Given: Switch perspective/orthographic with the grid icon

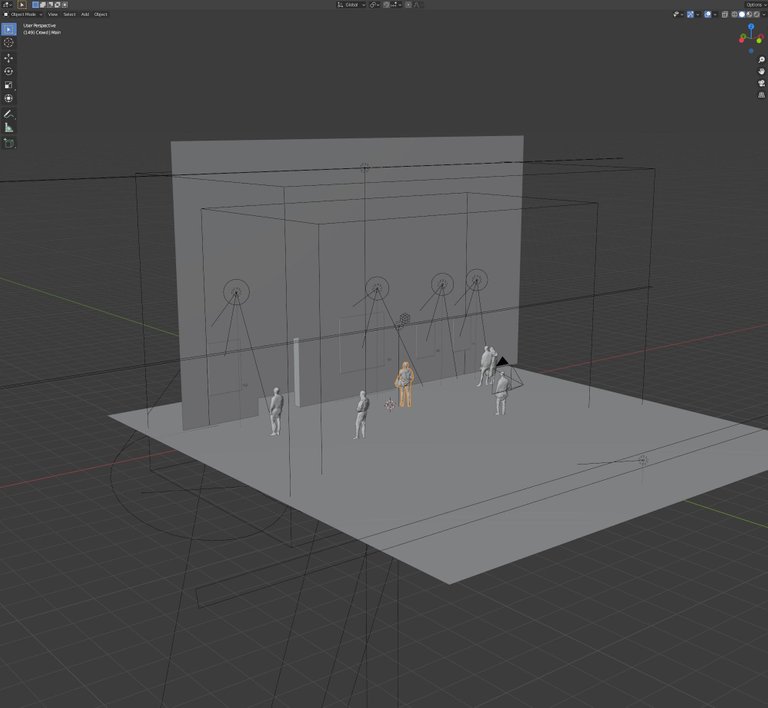Looking at the screenshot, I should 761,96.
